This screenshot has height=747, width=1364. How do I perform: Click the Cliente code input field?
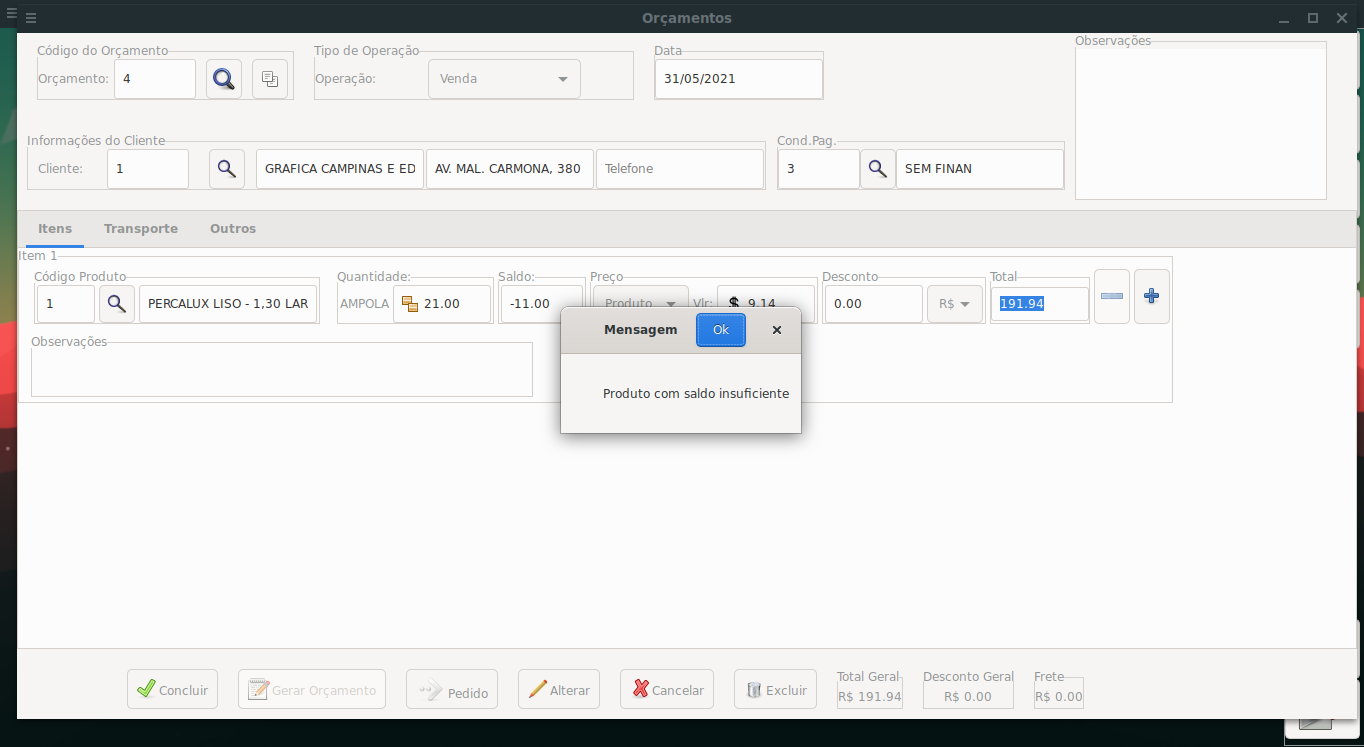click(x=148, y=169)
